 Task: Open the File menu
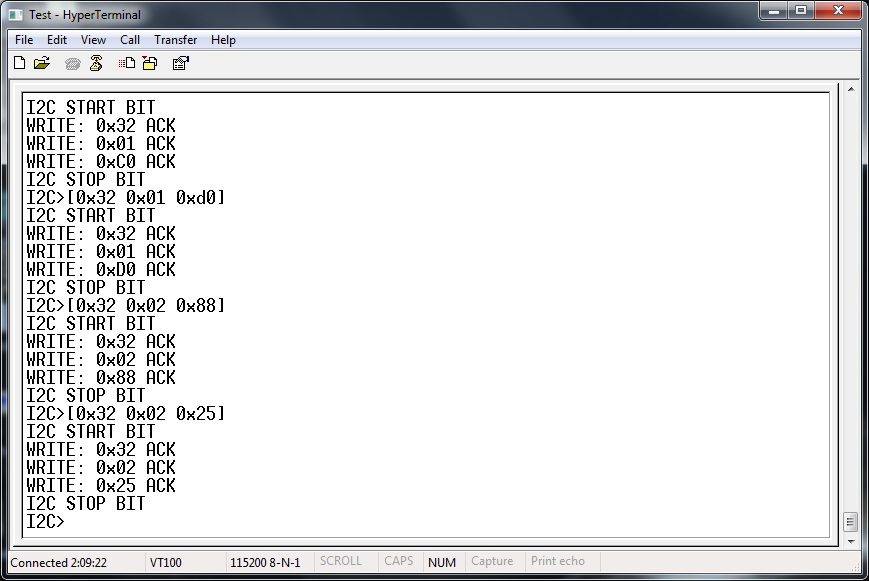[x=24, y=40]
